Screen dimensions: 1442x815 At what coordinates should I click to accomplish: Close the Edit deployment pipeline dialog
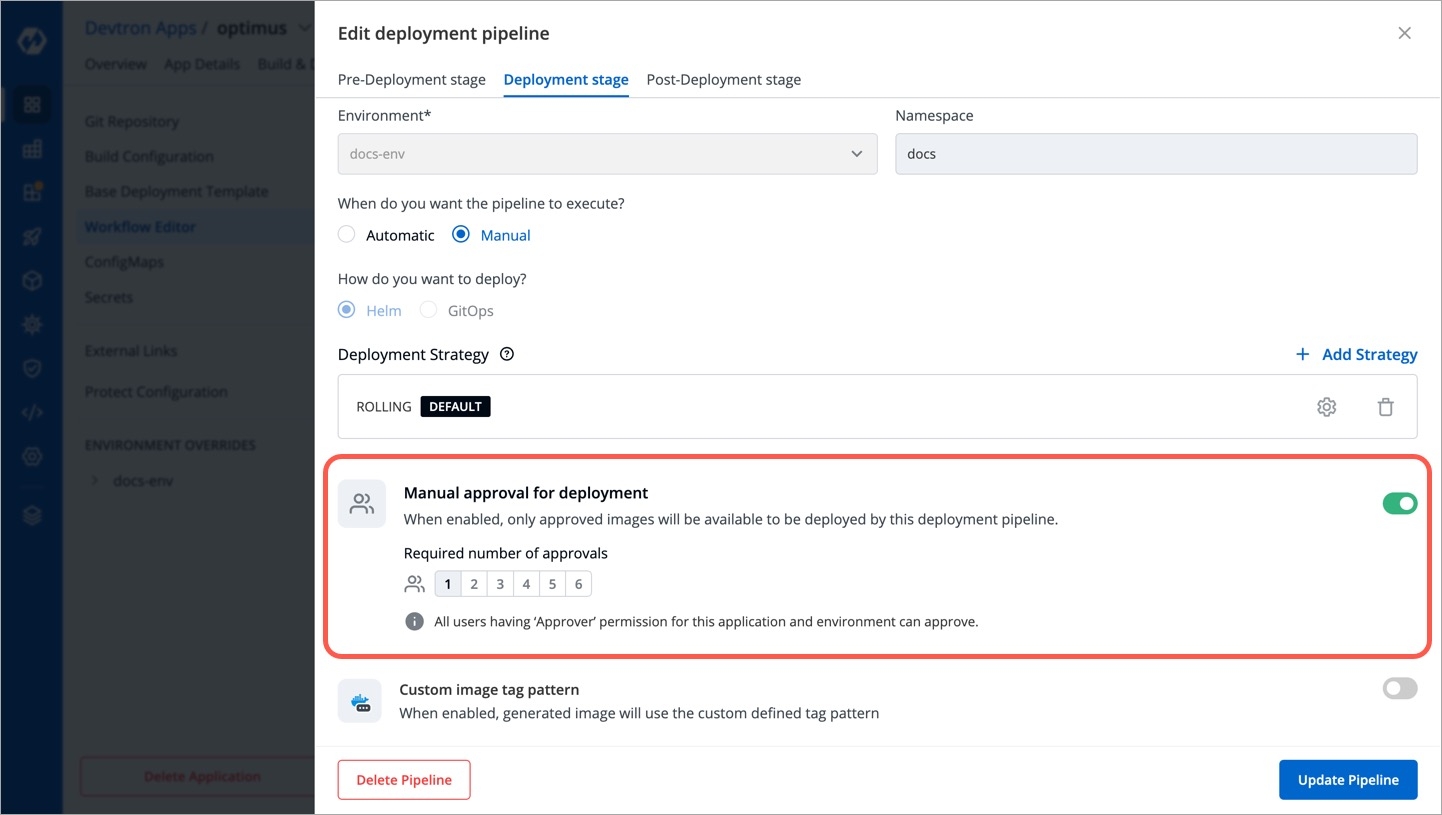point(1404,33)
